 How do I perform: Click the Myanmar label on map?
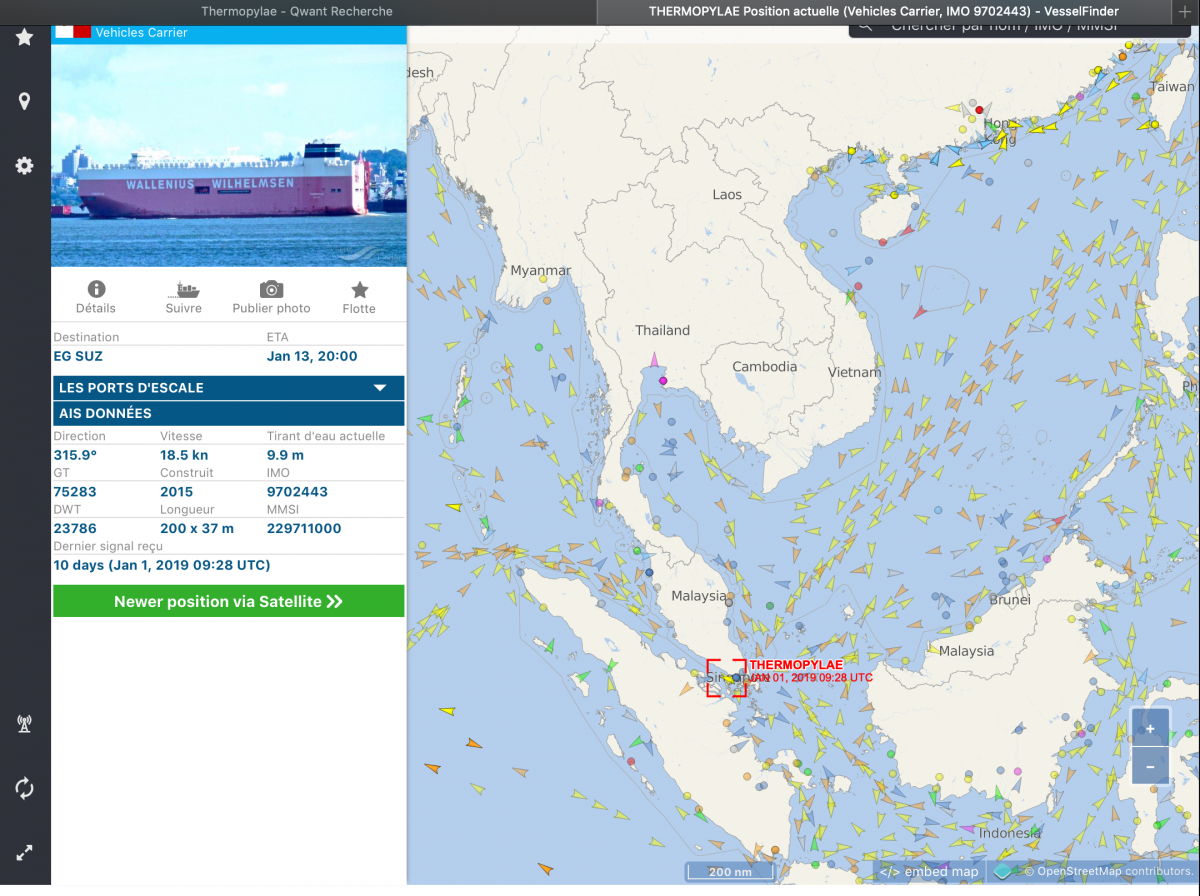coord(541,270)
